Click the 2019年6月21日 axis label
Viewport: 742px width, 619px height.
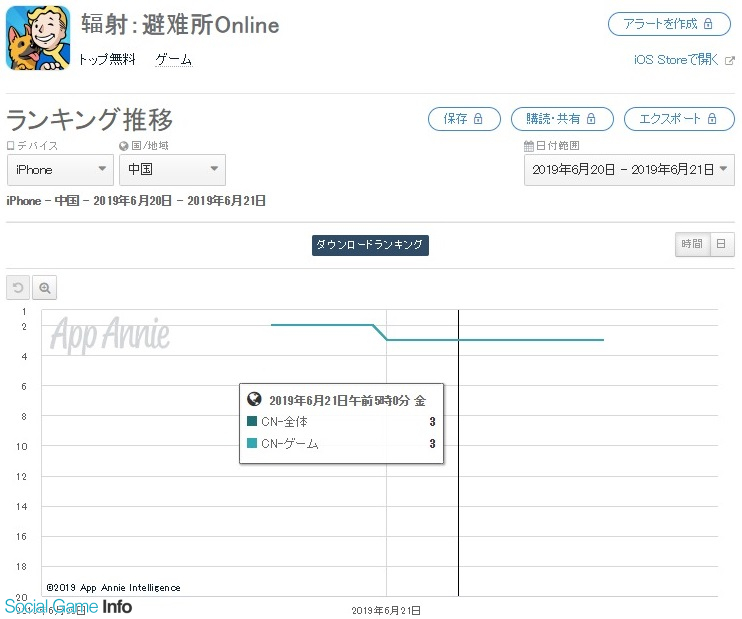tap(386, 610)
